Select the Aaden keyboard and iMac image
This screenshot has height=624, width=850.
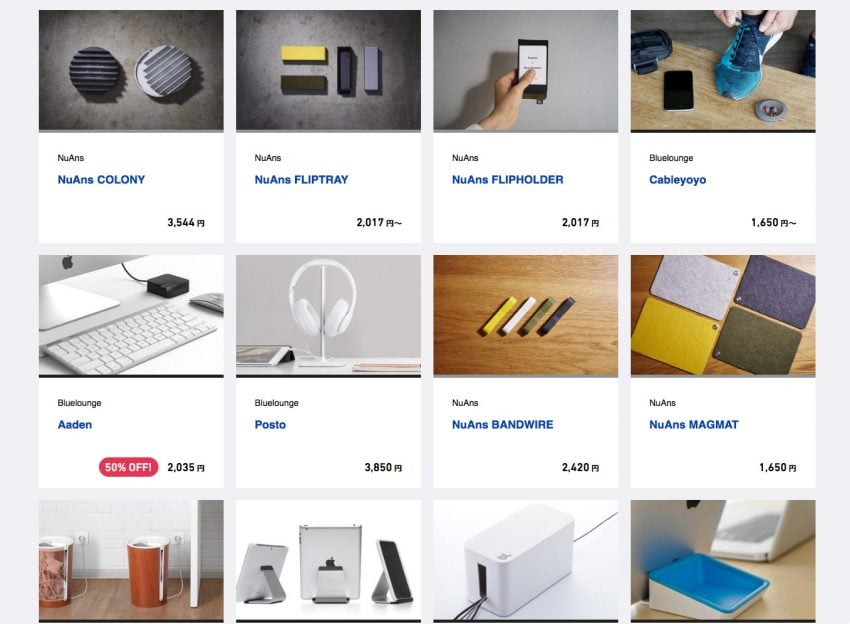pyautogui.click(x=131, y=316)
